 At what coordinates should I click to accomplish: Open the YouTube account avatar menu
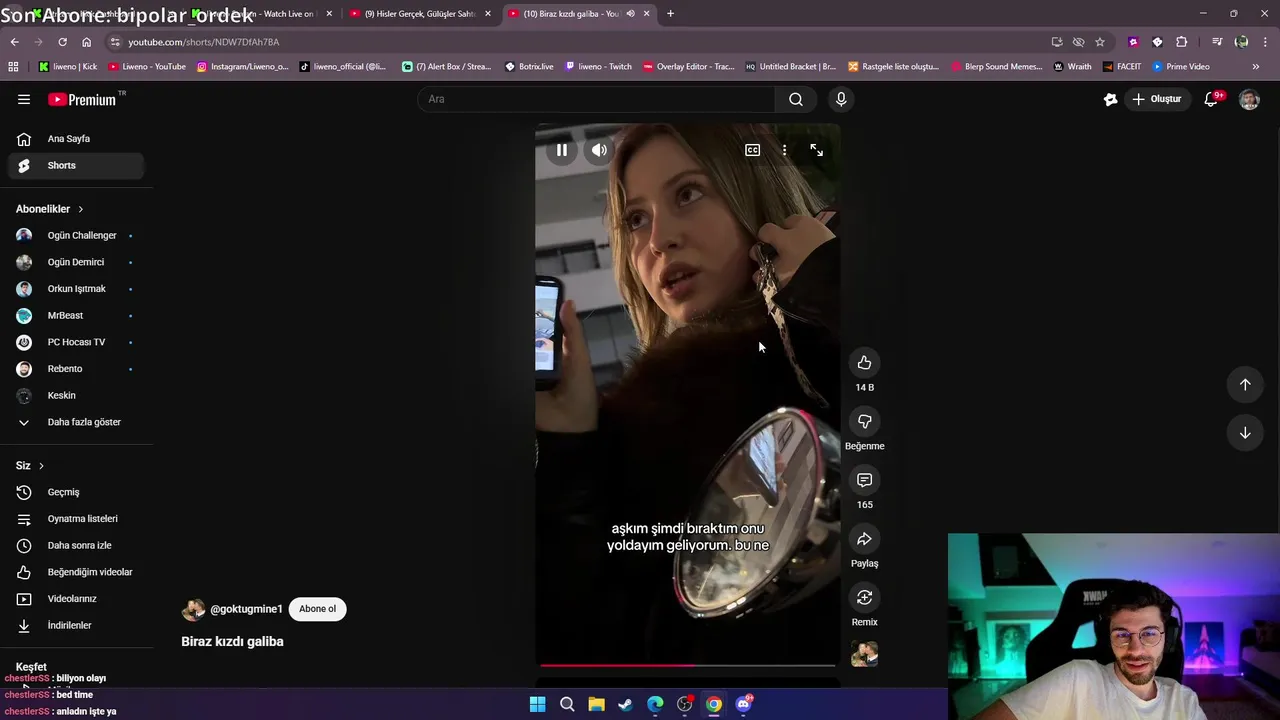[x=1249, y=99]
